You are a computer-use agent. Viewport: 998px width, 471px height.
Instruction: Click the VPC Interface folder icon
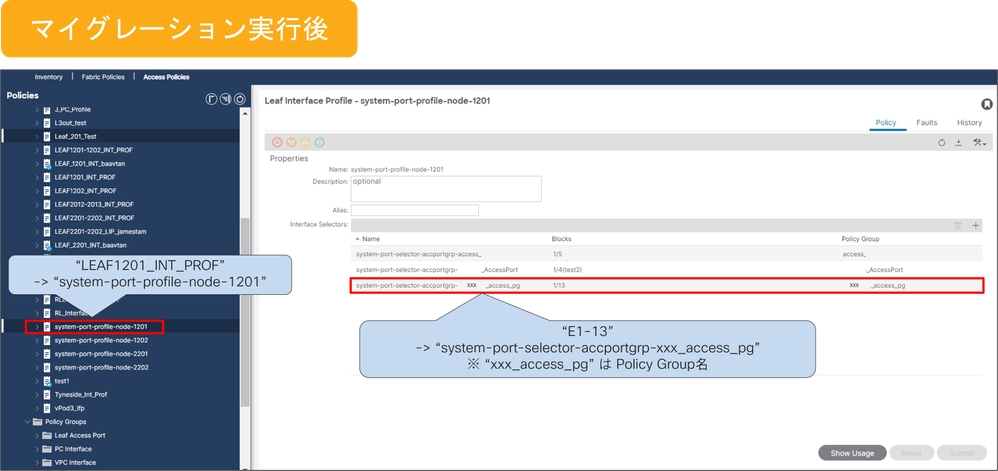coord(47,463)
